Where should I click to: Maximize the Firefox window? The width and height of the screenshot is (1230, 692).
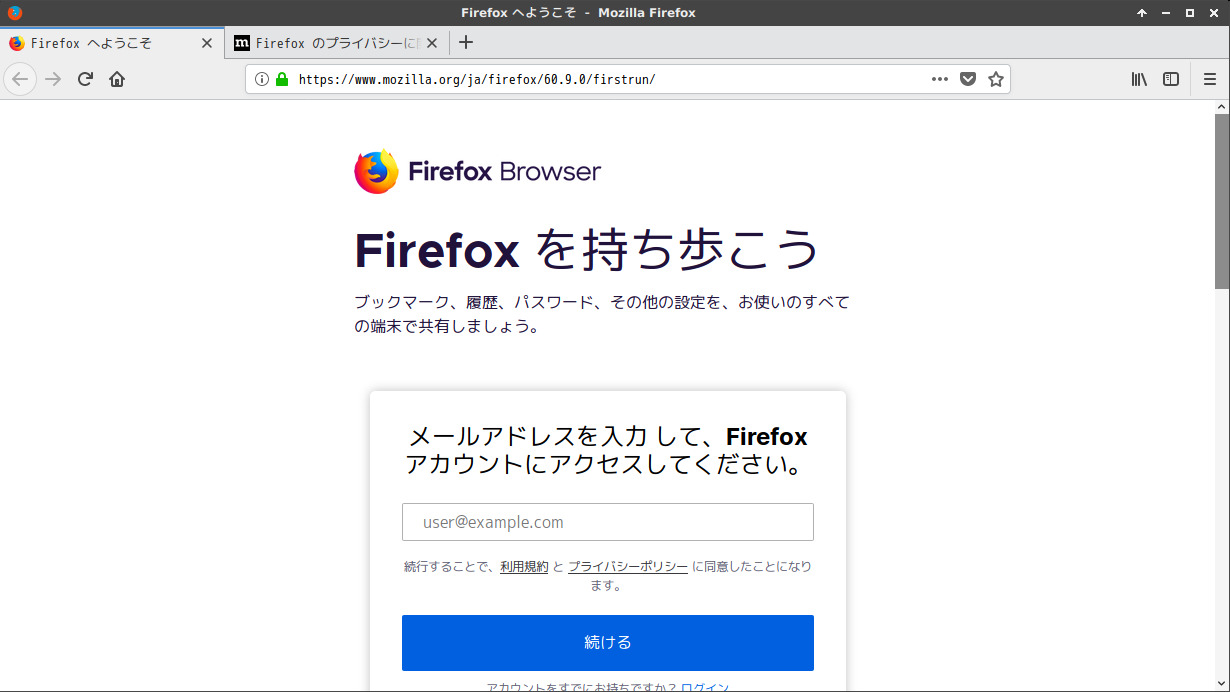(x=1190, y=13)
